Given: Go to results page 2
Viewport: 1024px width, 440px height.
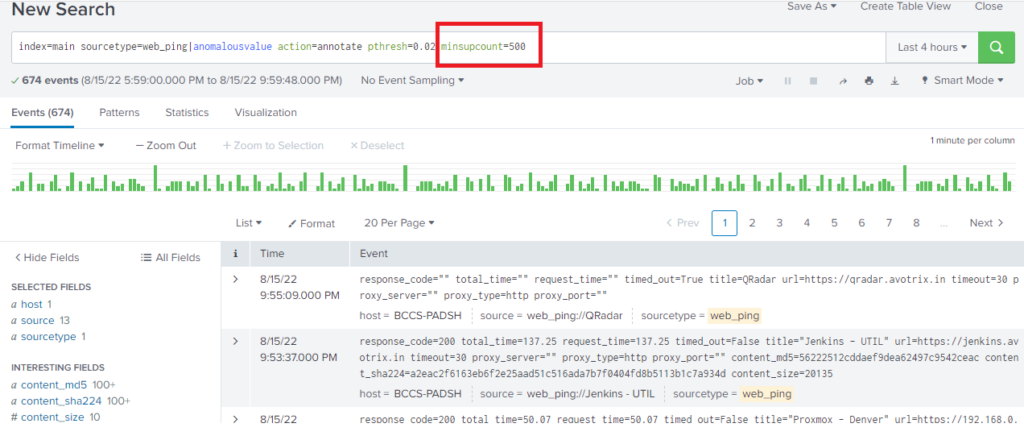Looking at the screenshot, I should pyautogui.click(x=752, y=223).
